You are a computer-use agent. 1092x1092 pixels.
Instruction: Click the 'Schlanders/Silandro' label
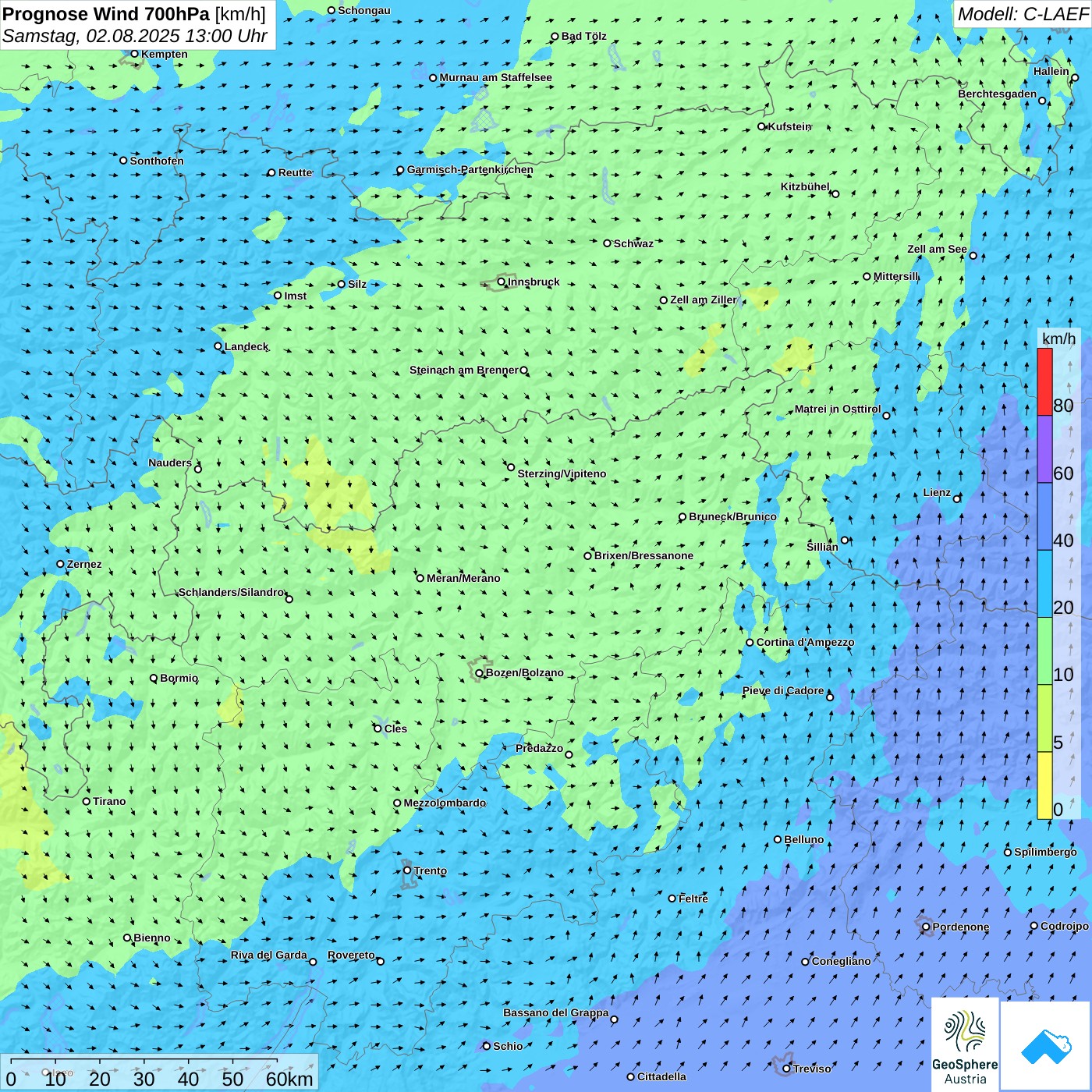[232, 592]
